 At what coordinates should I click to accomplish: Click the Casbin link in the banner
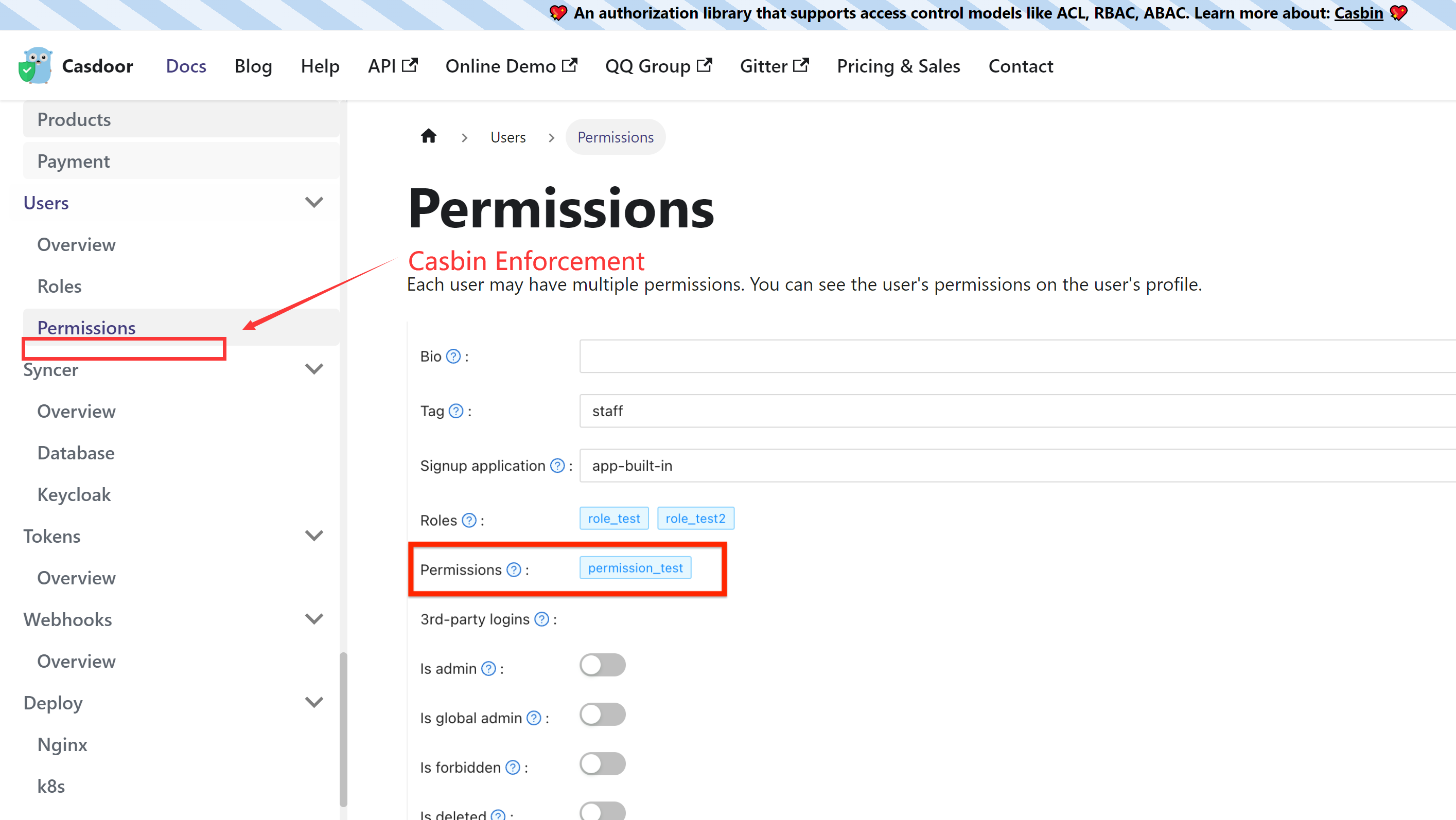point(1358,13)
